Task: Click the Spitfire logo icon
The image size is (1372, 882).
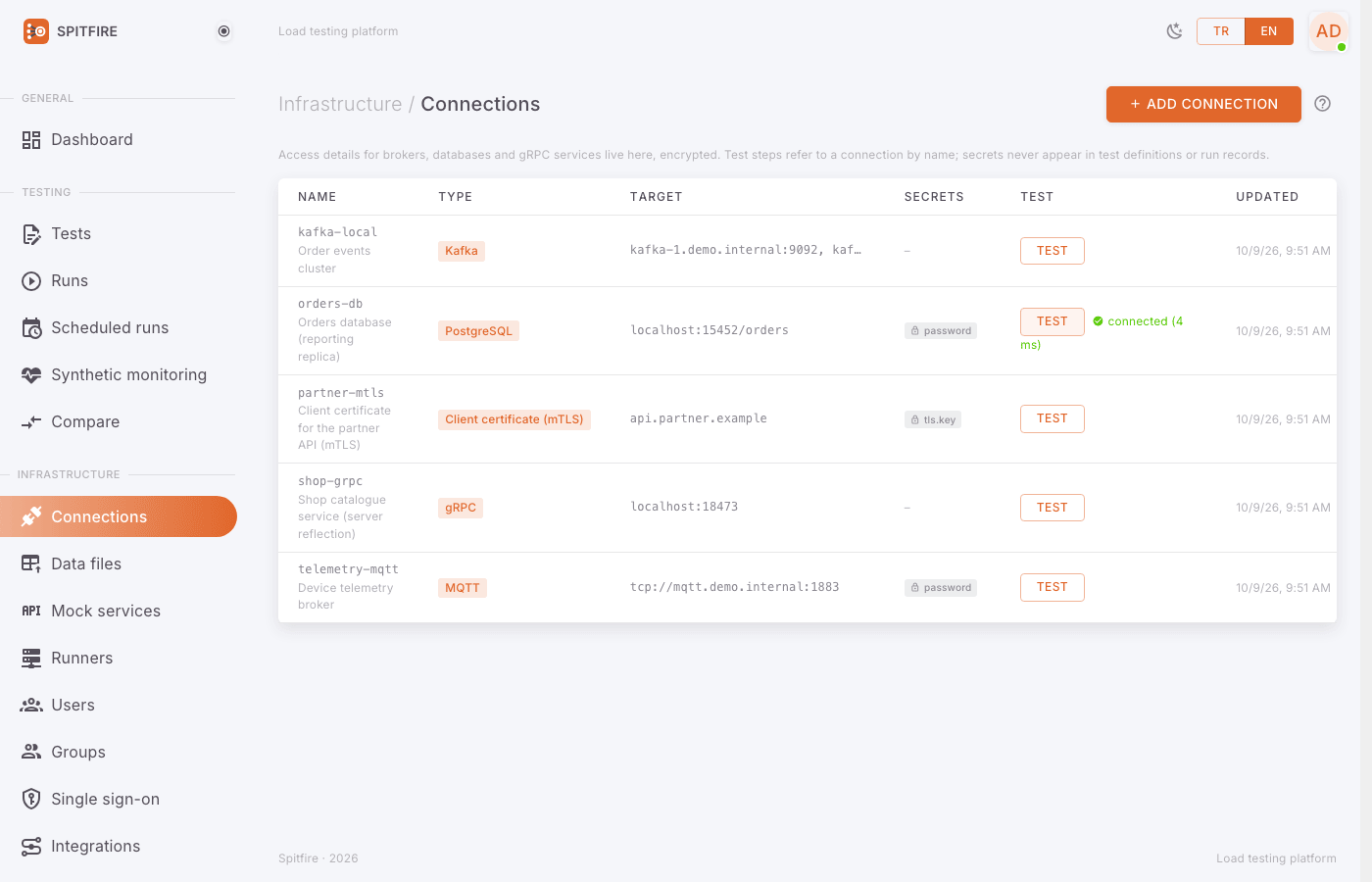Action: 36,31
